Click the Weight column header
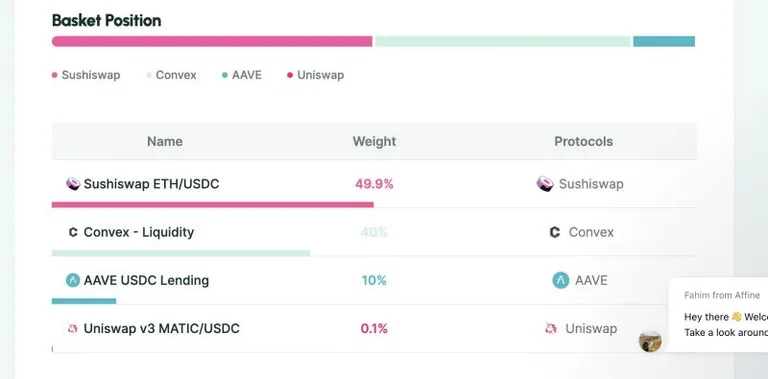 [374, 142]
